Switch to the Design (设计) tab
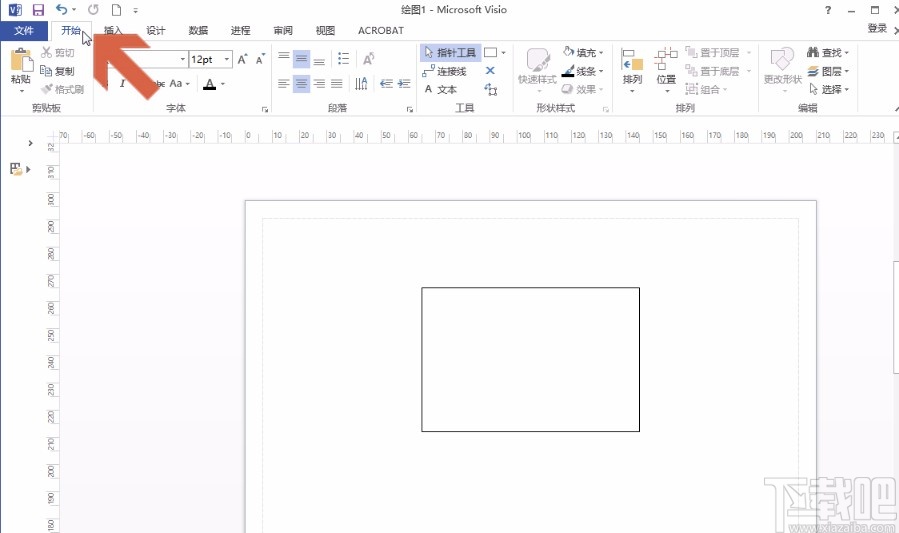 (156, 31)
